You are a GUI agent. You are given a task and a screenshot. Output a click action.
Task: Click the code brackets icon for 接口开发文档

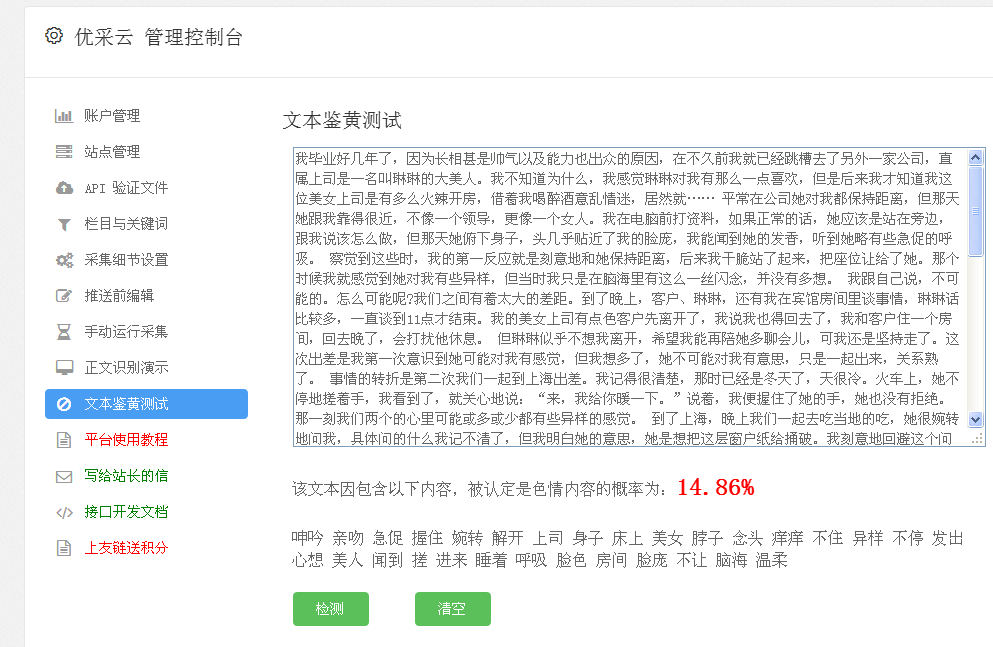(x=64, y=512)
